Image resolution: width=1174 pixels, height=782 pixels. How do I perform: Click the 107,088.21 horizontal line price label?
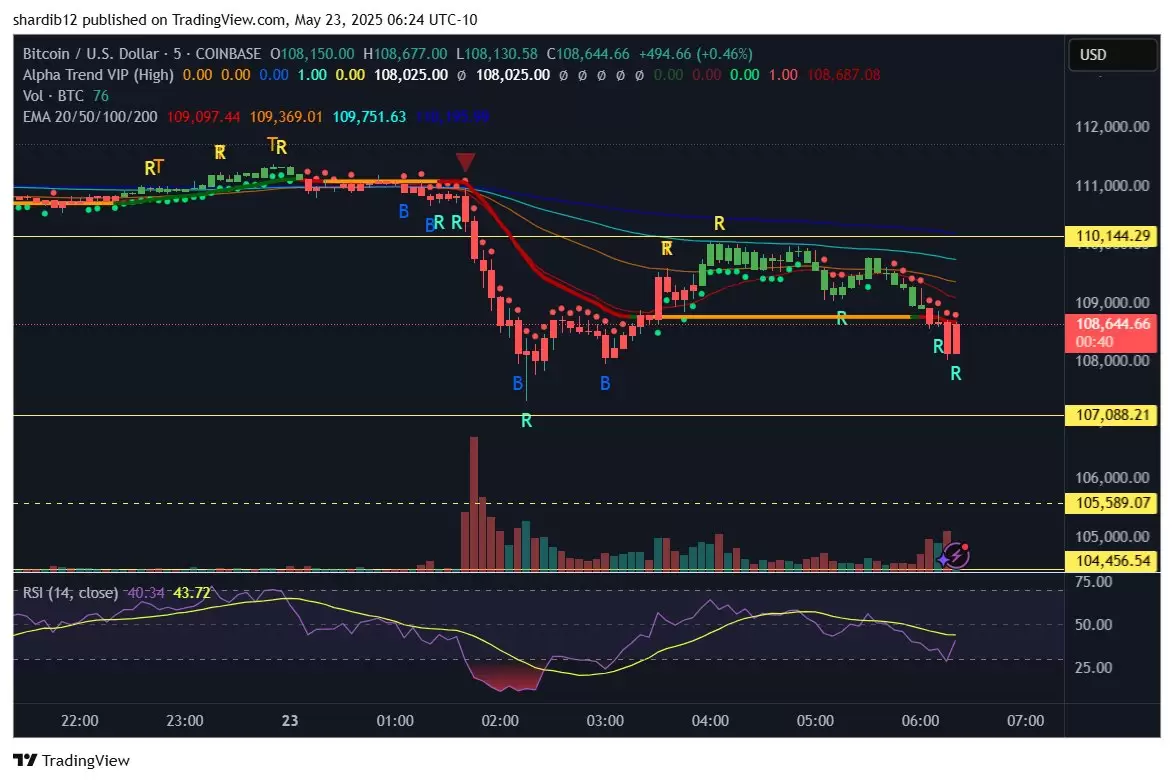pos(1111,415)
